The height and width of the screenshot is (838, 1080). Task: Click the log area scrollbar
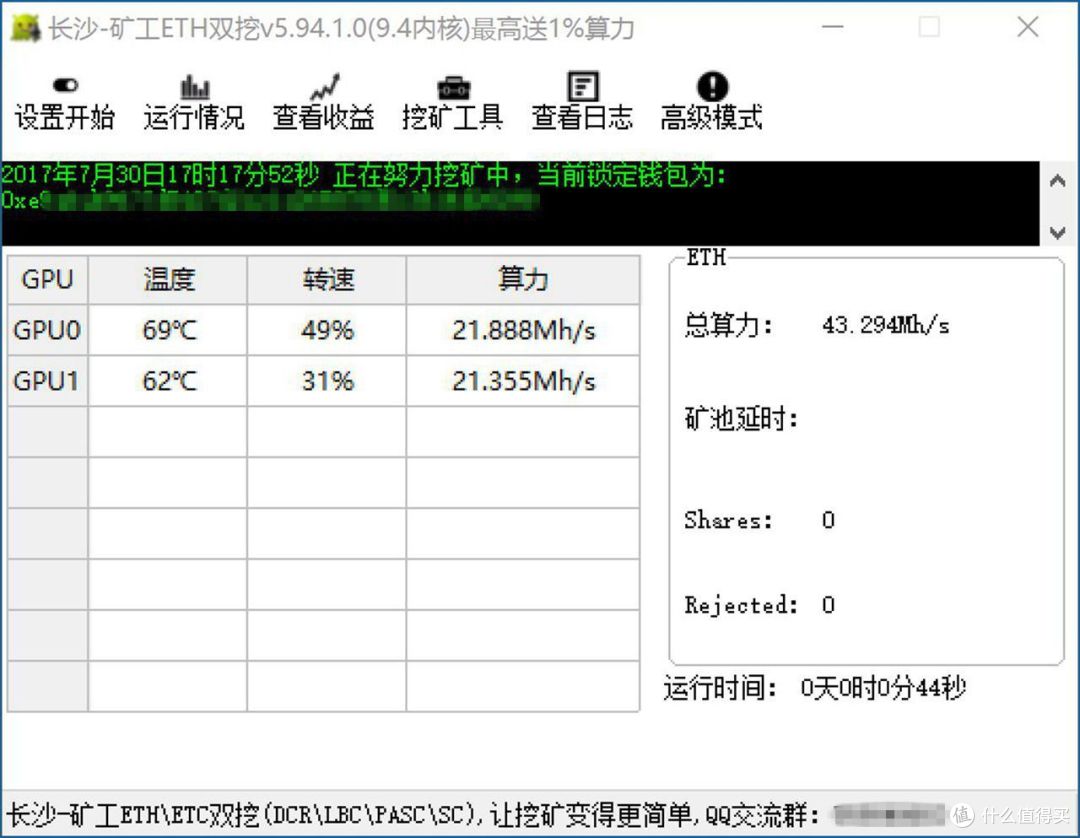pyautogui.click(x=1058, y=207)
